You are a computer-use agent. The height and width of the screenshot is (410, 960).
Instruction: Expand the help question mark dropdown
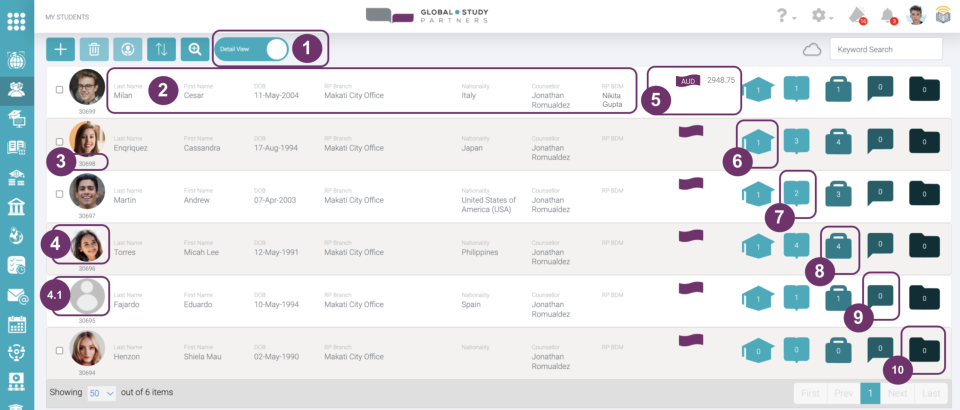(x=785, y=15)
